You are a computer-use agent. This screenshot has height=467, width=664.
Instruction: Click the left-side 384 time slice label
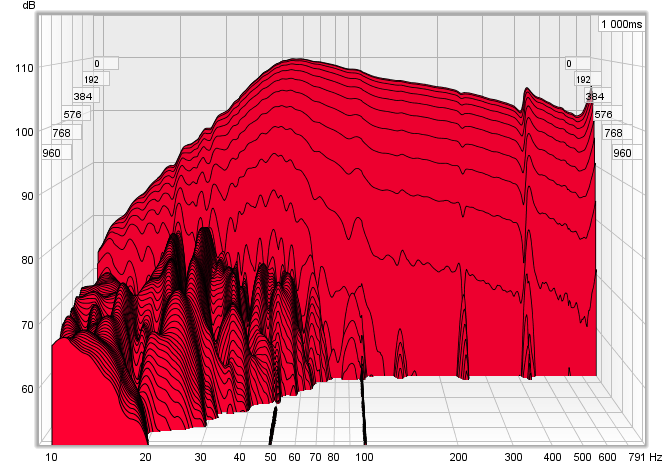82,97
